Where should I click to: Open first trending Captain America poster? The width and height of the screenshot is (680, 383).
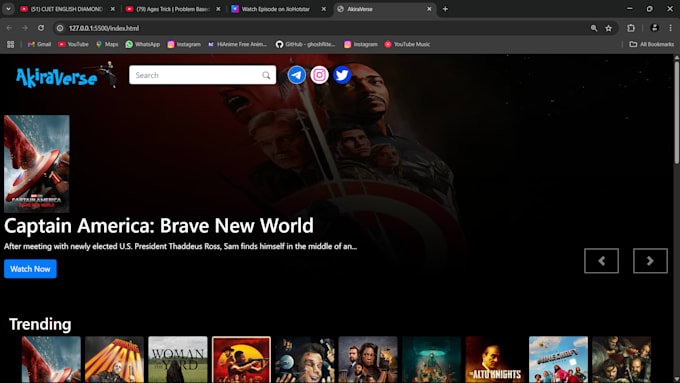(x=51, y=360)
